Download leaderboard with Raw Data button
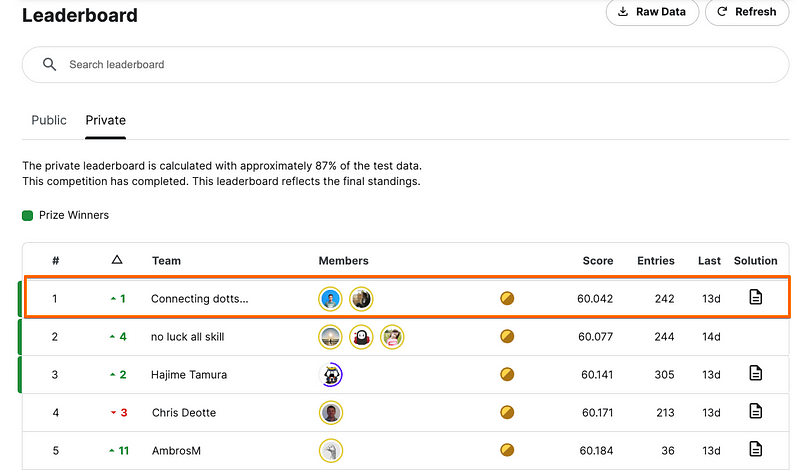This screenshot has height=470, width=800. coord(652,12)
